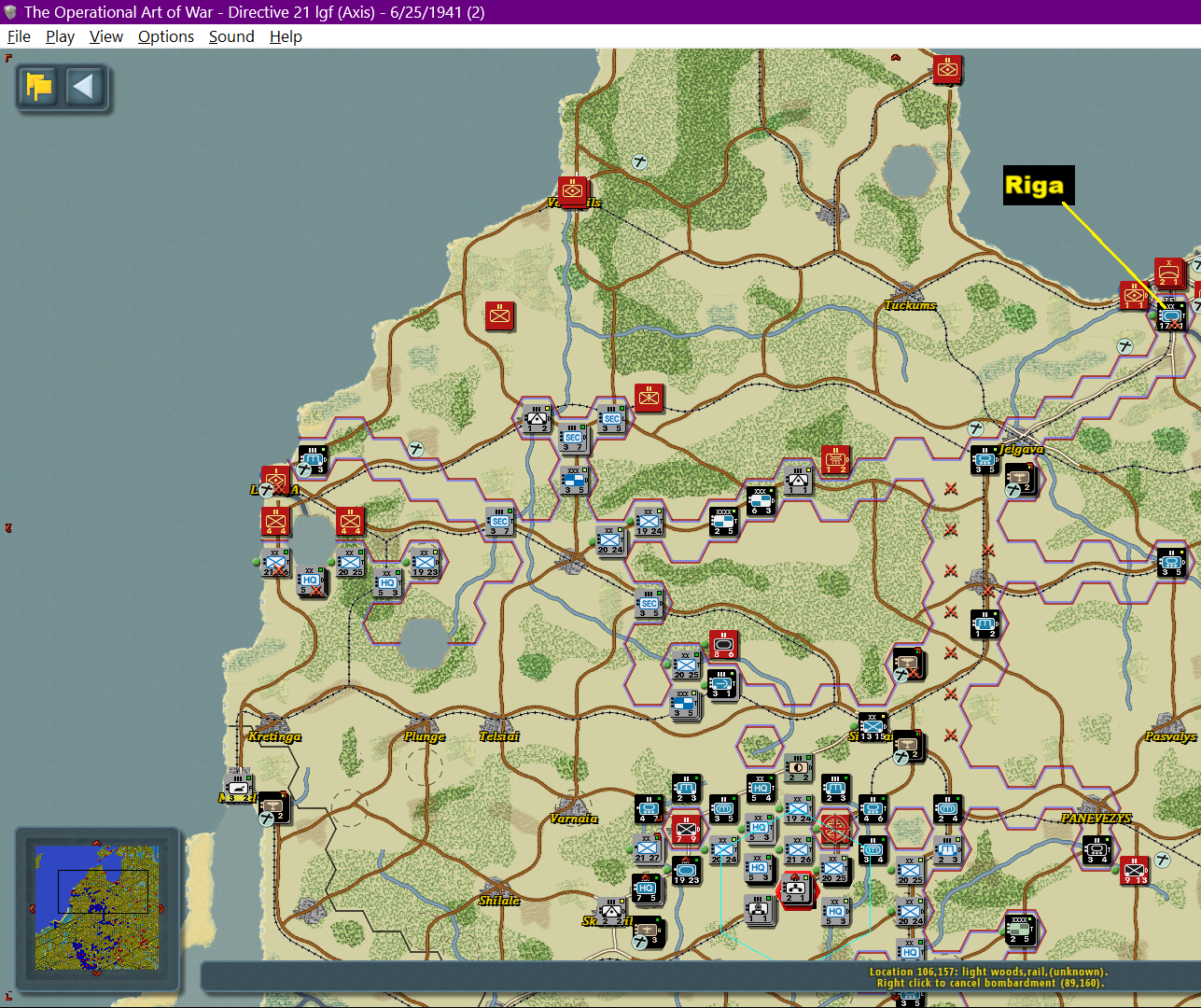This screenshot has height=1008, width=1201.
Task: Select the 21-27 infantry division counter
Action: coord(648,848)
